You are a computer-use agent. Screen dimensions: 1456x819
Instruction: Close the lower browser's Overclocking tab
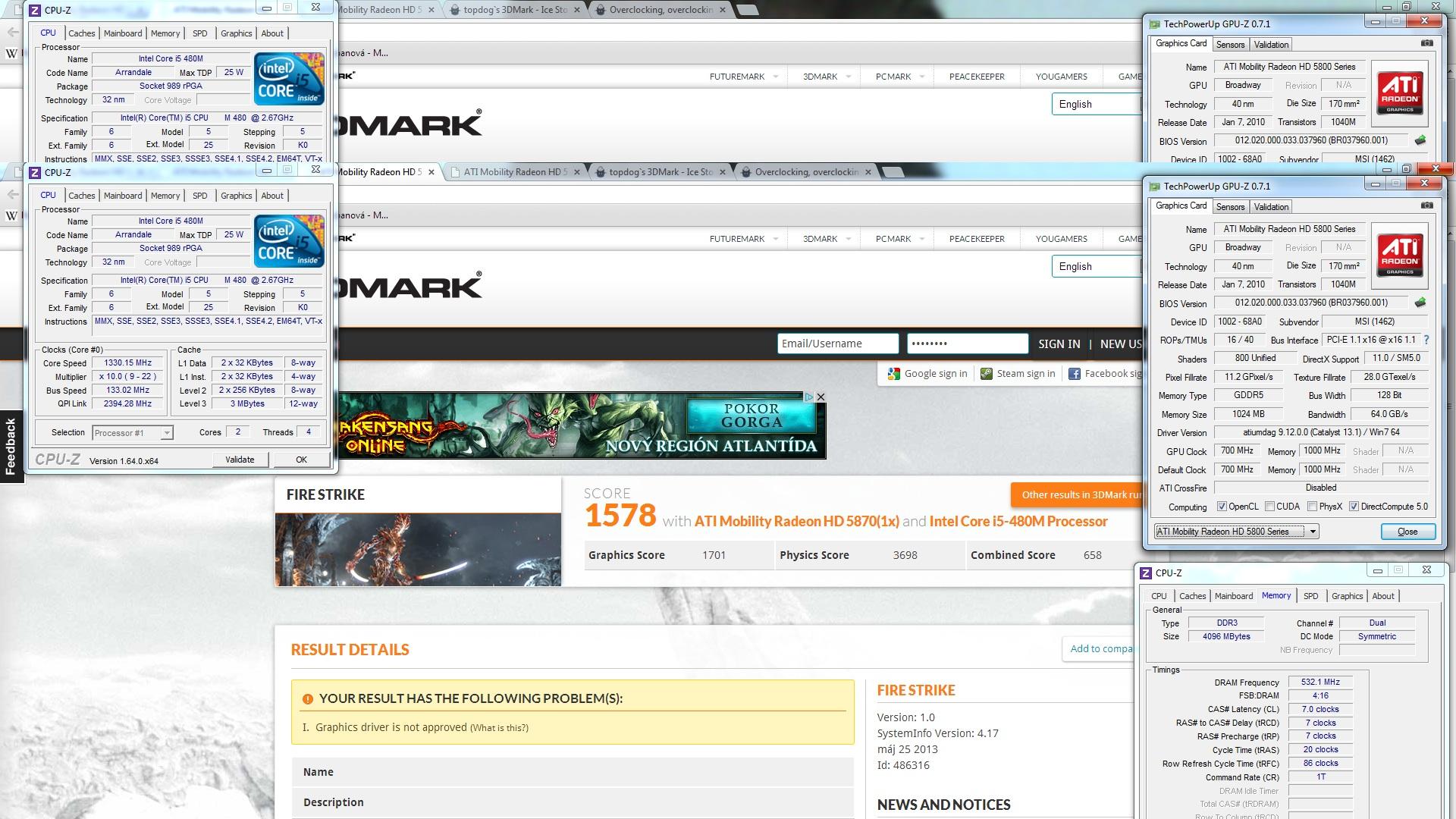click(x=868, y=172)
